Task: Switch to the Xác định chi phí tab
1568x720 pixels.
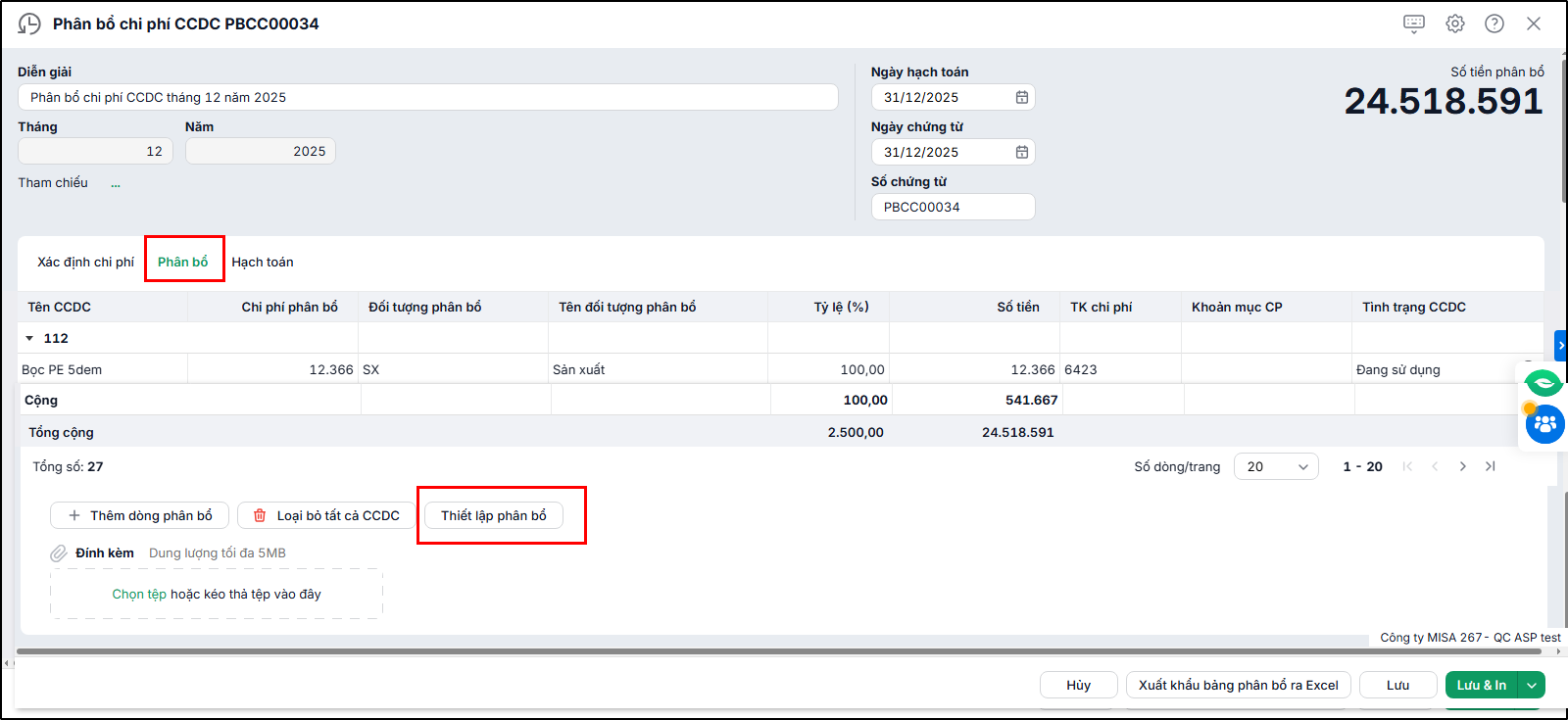Action: (86, 262)
